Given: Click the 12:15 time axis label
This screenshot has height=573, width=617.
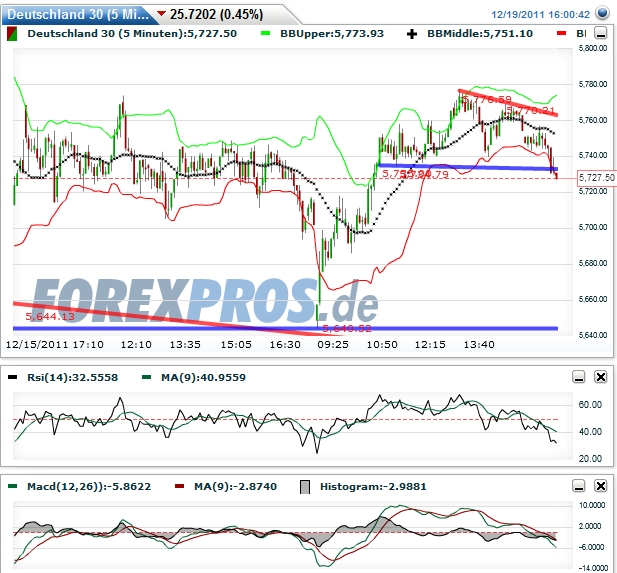Looking at the screenshot, I should pyautogui.click(x=430, y=345).
